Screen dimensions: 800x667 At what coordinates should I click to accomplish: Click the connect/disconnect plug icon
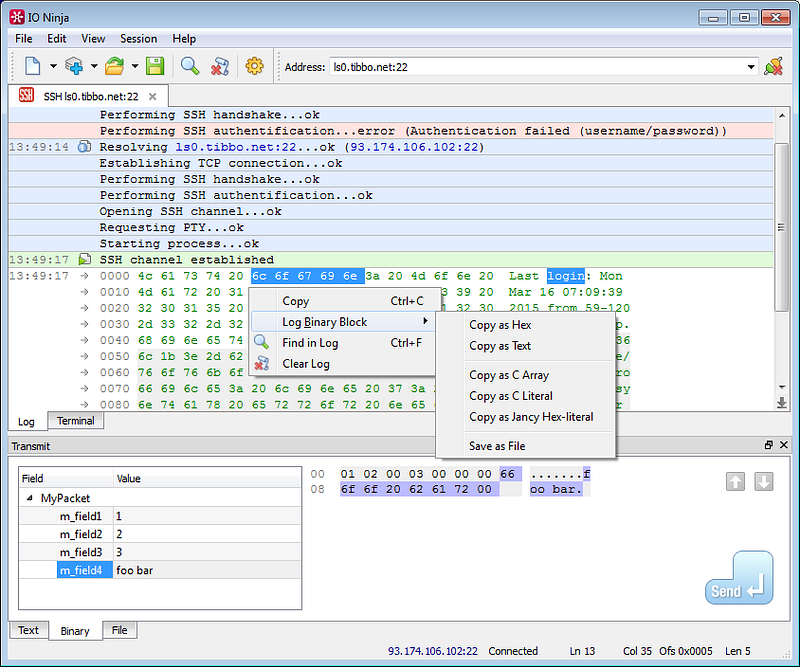(x=773, y=67)
